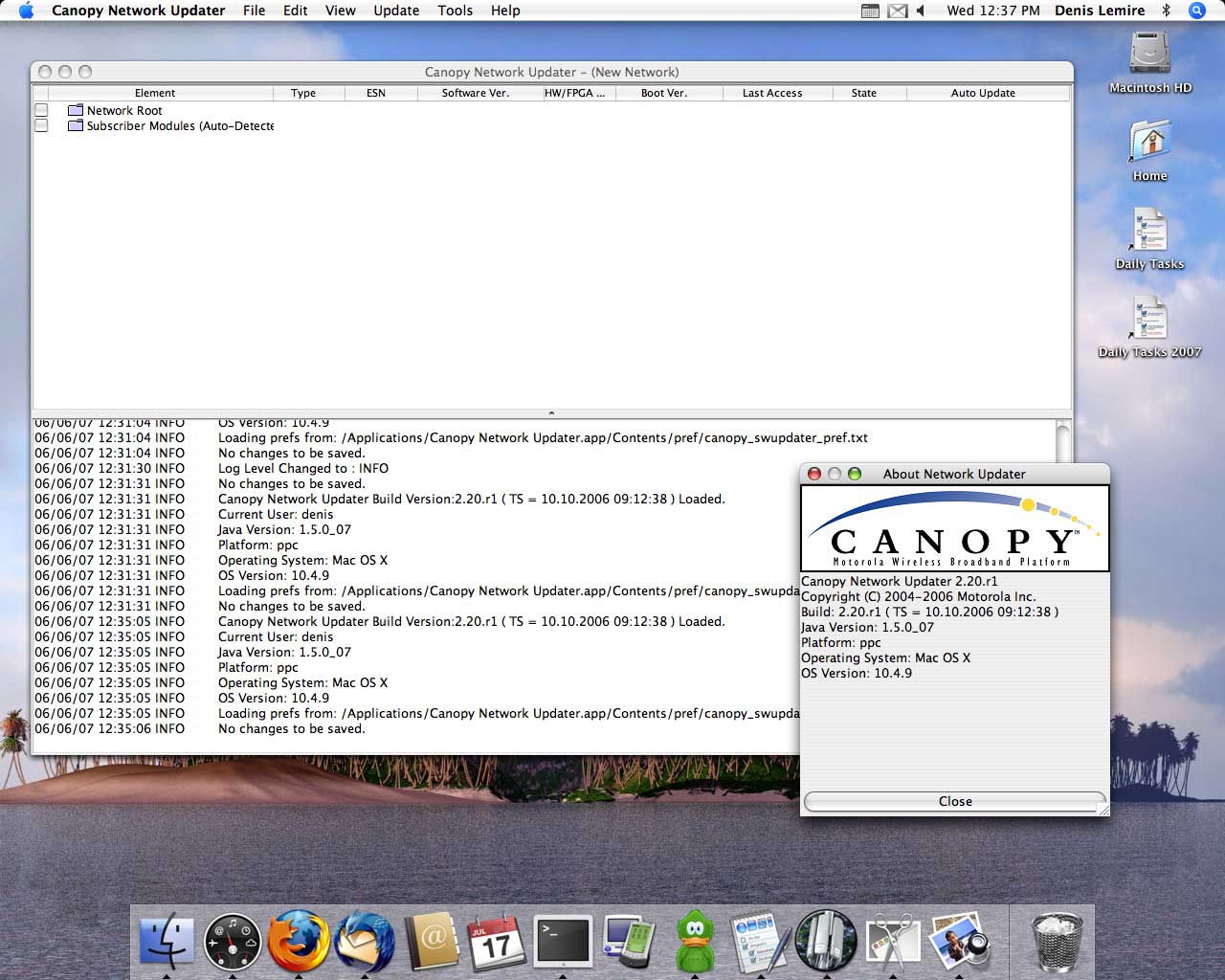Click the Denis Lemire user menu
Viewport: 1225px width, 980px height.
1100,11
